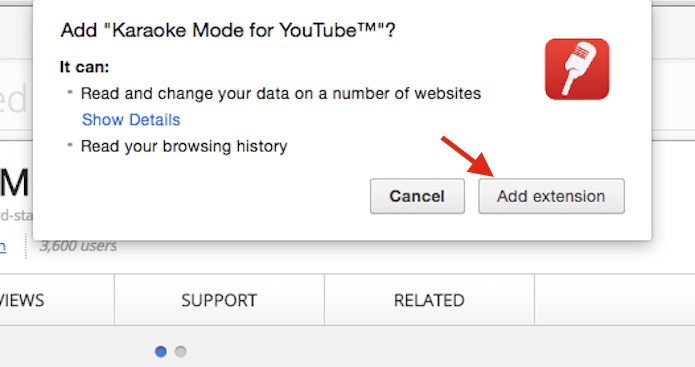Screen dimensions: 695x367
Task: Open the Show Details link
Action: [131, 120]
